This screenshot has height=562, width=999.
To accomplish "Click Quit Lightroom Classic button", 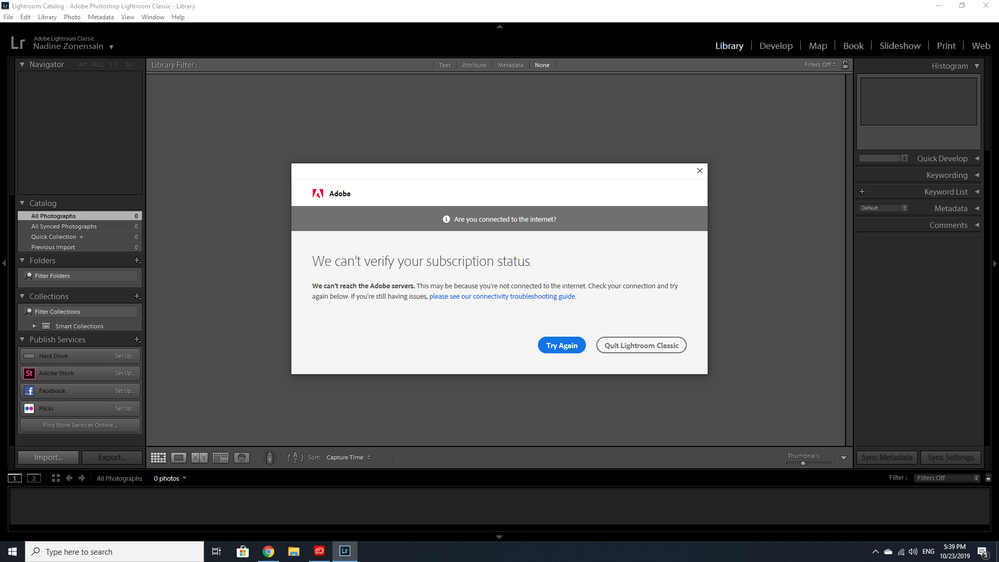I will 641,345.
